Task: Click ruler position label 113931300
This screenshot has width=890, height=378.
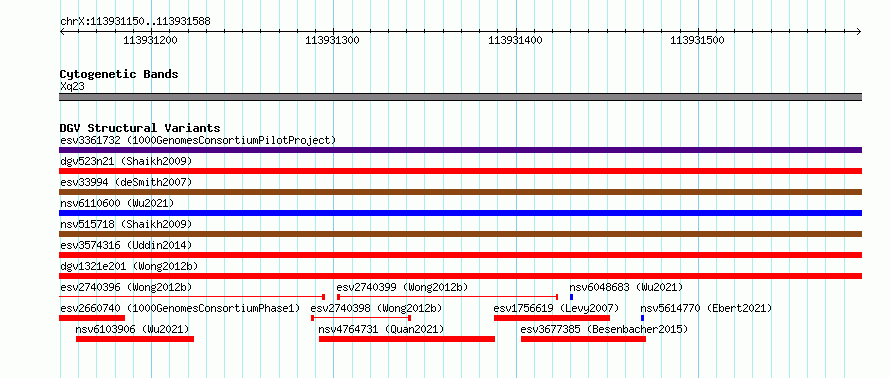Action: [333, 40]
